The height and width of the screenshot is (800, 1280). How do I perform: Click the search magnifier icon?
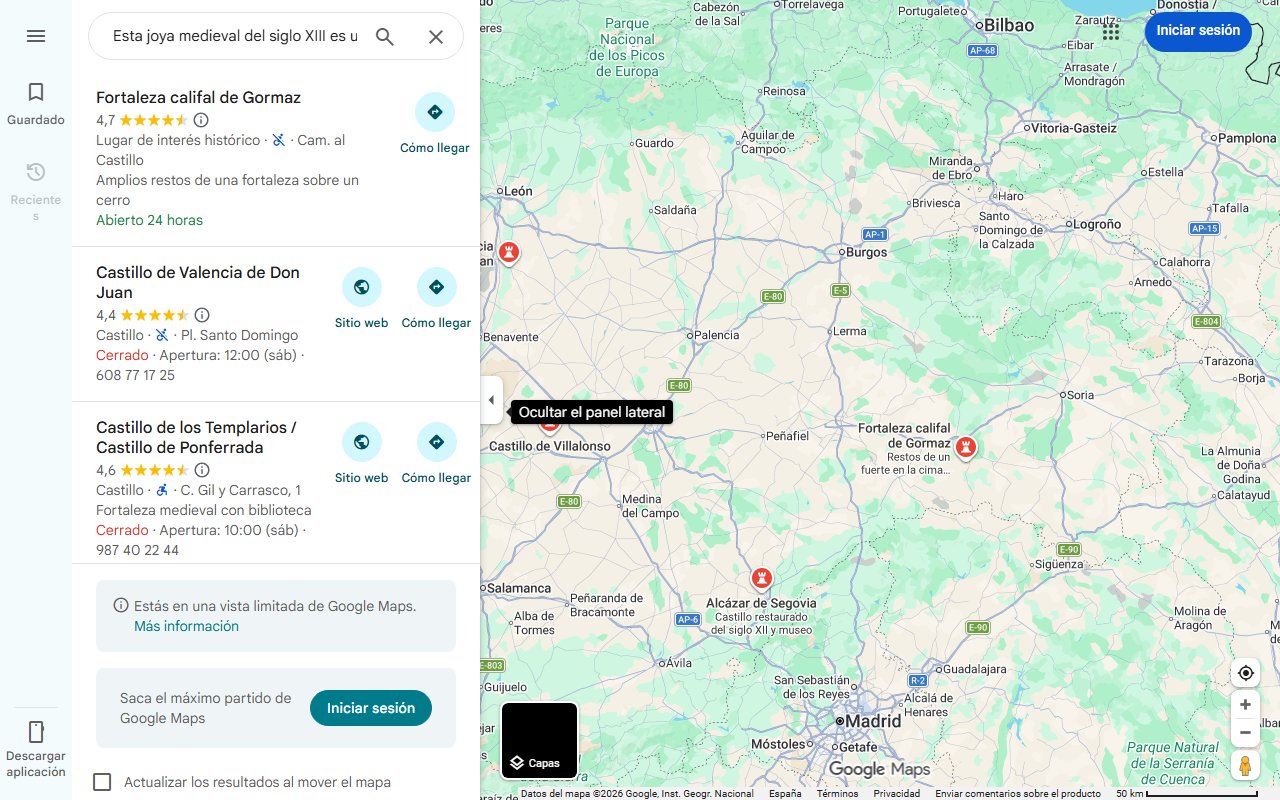pos(385,37)
